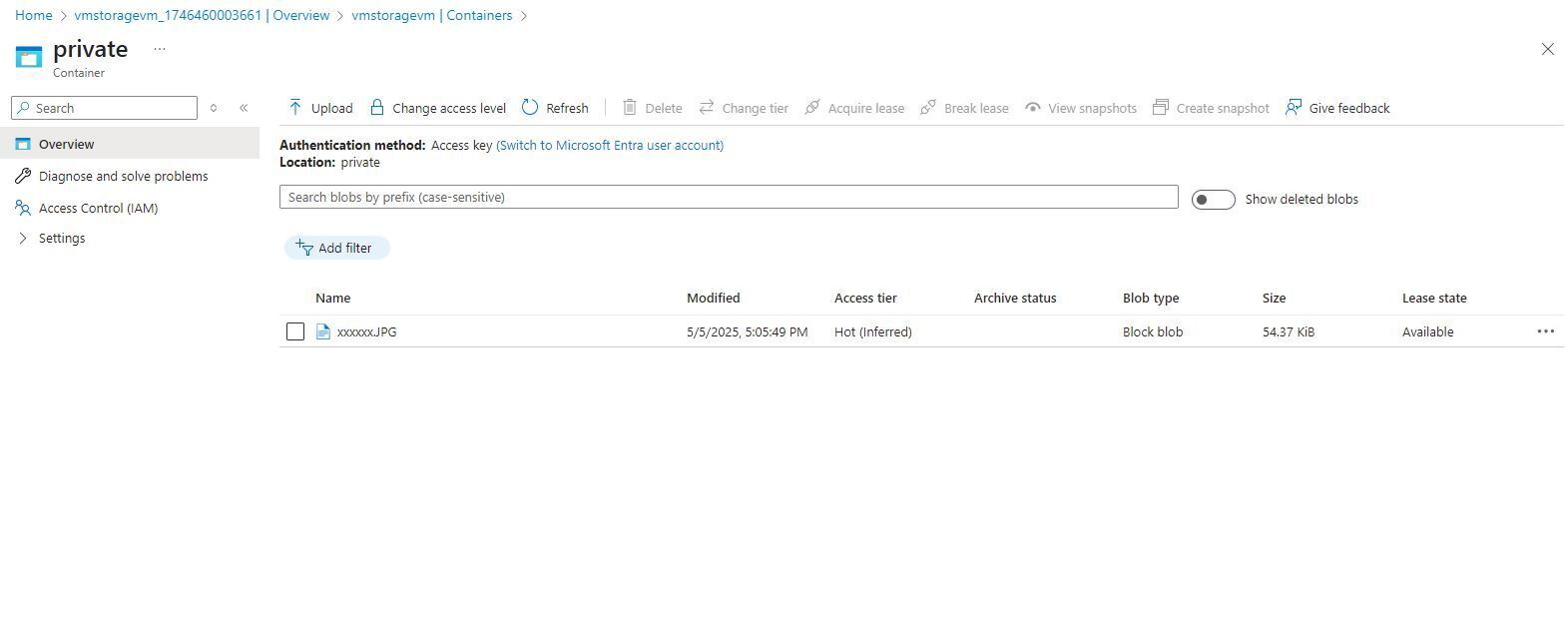This screenshot has height=634, width=1568.
Task: Close the private container blade
Action: 1547,49
